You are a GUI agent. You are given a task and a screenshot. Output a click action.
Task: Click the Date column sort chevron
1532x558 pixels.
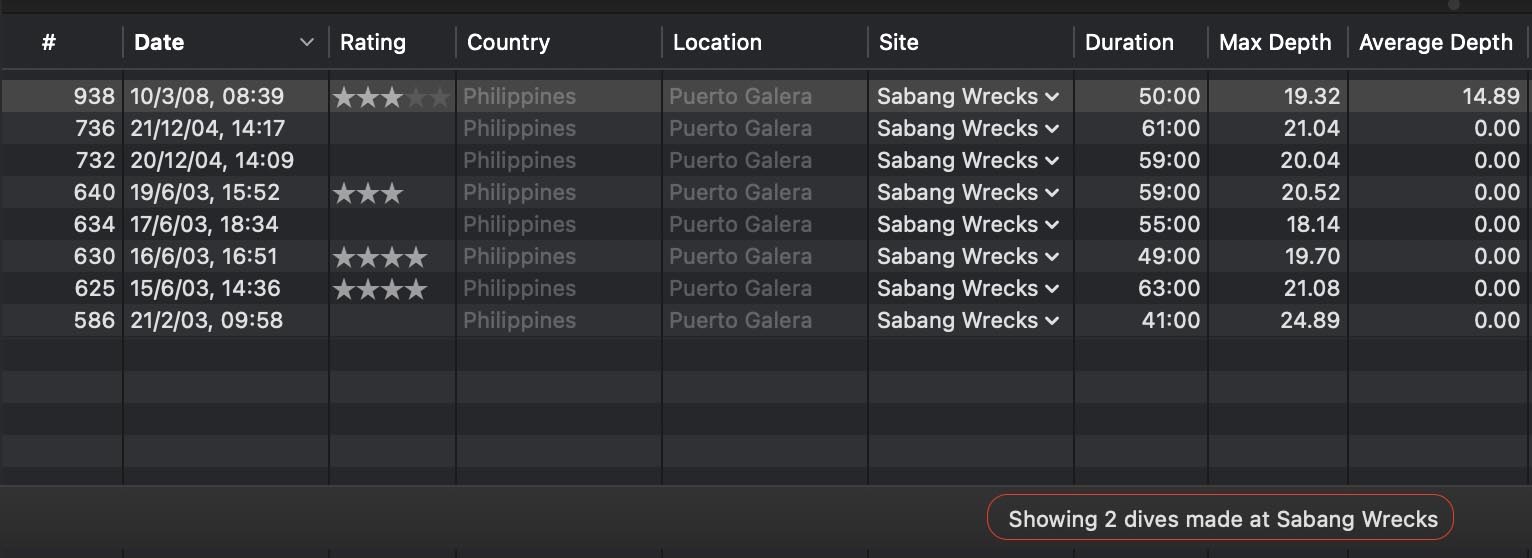[x=306, y=42]
